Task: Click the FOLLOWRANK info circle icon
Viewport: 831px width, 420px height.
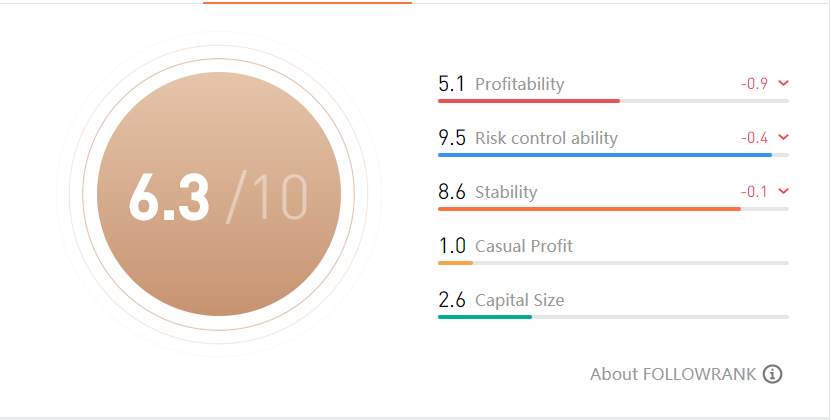Action: click(x=772, y=374)
